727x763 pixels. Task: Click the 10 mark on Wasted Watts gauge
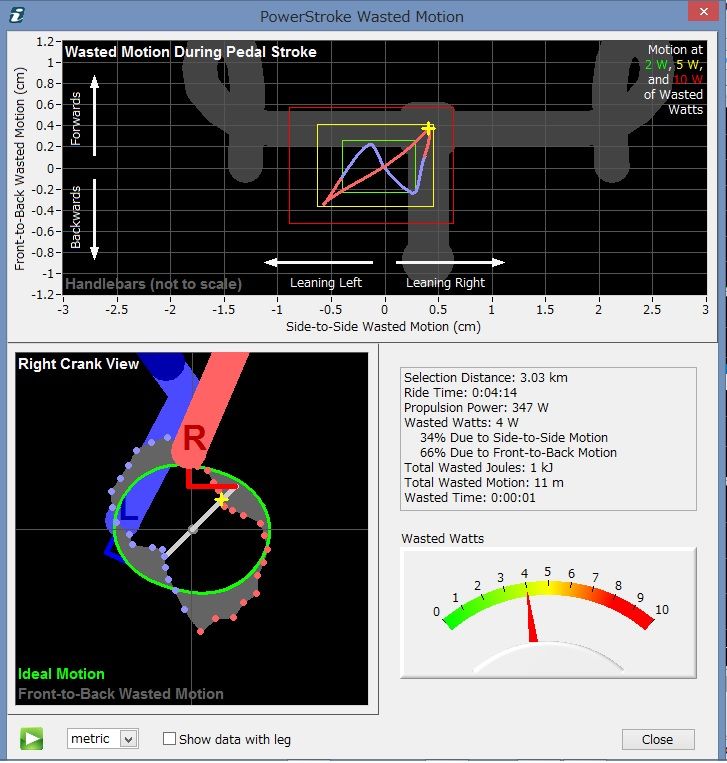(662, 609)
